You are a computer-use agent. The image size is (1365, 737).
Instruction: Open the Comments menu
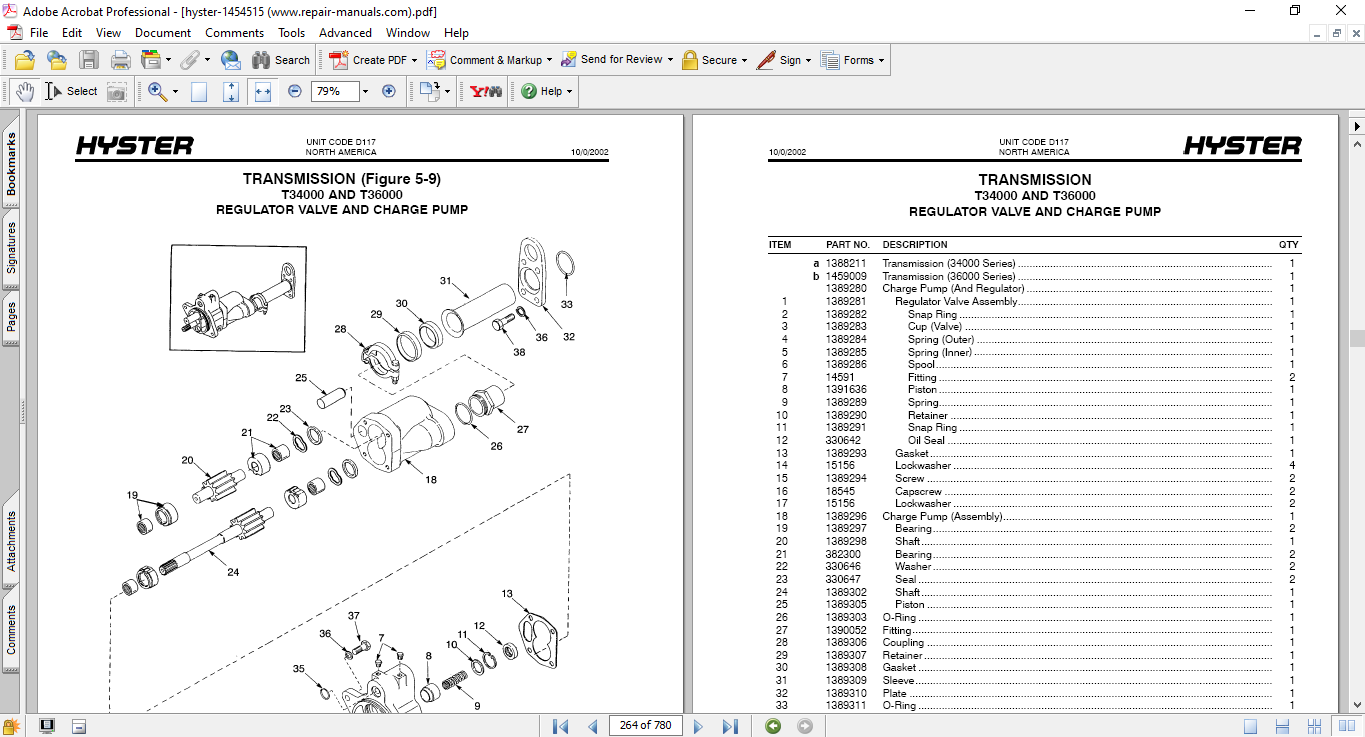(234, 33)
